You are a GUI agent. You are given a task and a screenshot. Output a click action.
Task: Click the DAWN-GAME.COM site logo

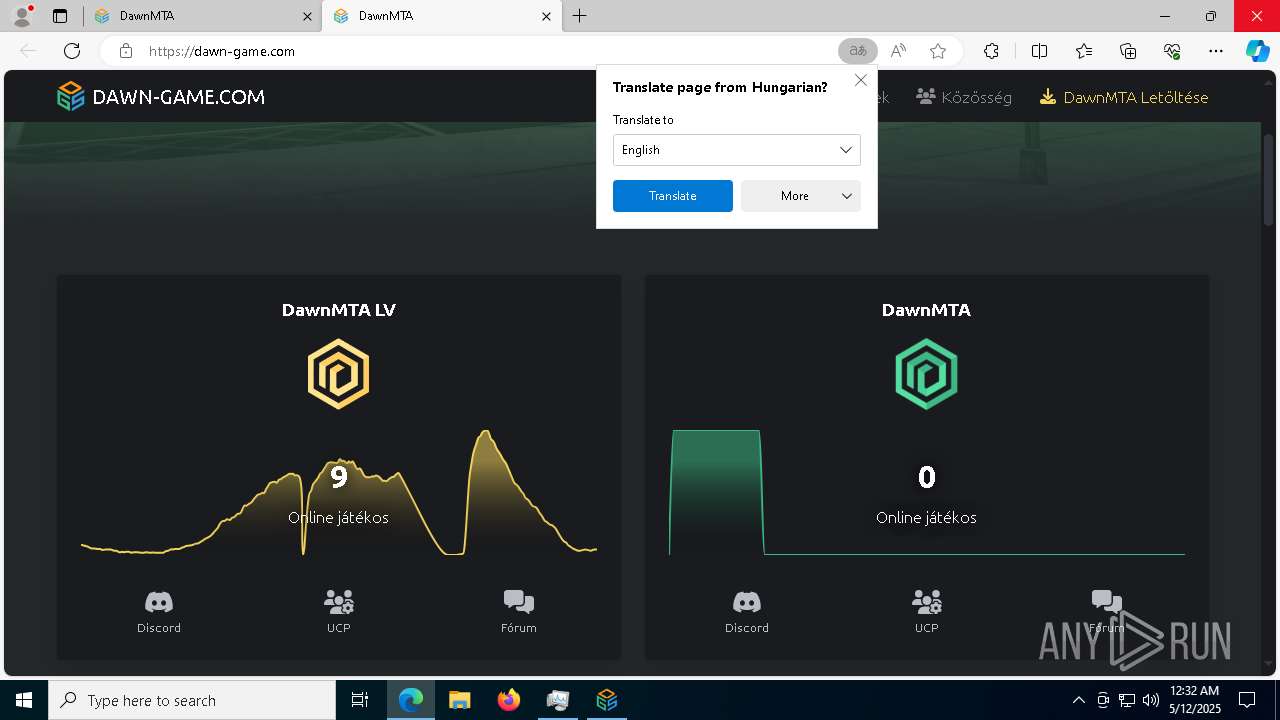pyautogui.click(x=161, y=97)
